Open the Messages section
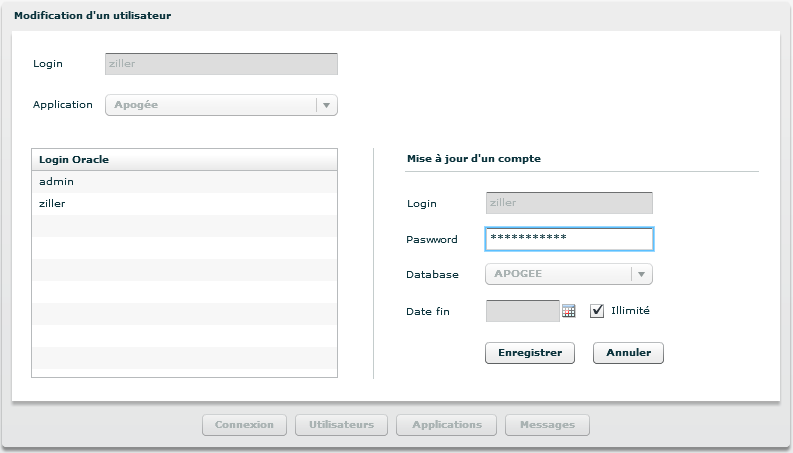The image size is (793, 453). [547, 425]
